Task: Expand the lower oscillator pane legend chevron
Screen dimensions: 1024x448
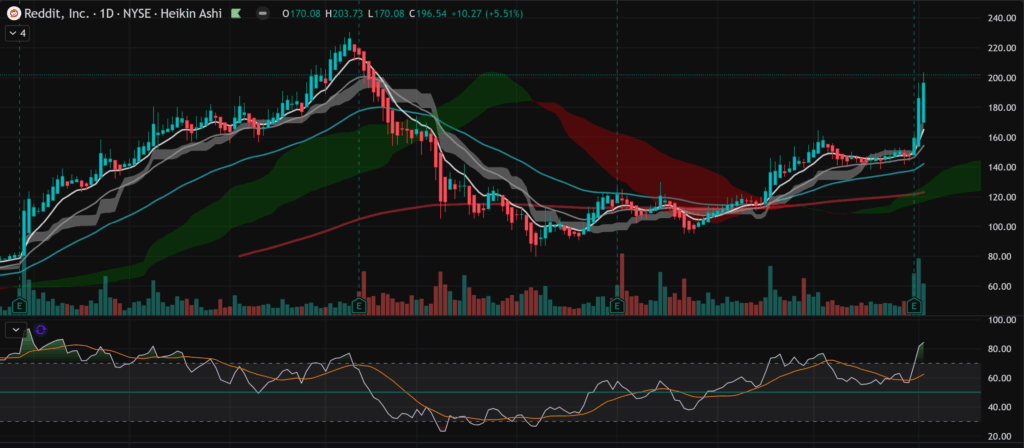Action: pyautogui.click(x=16, y=329)
